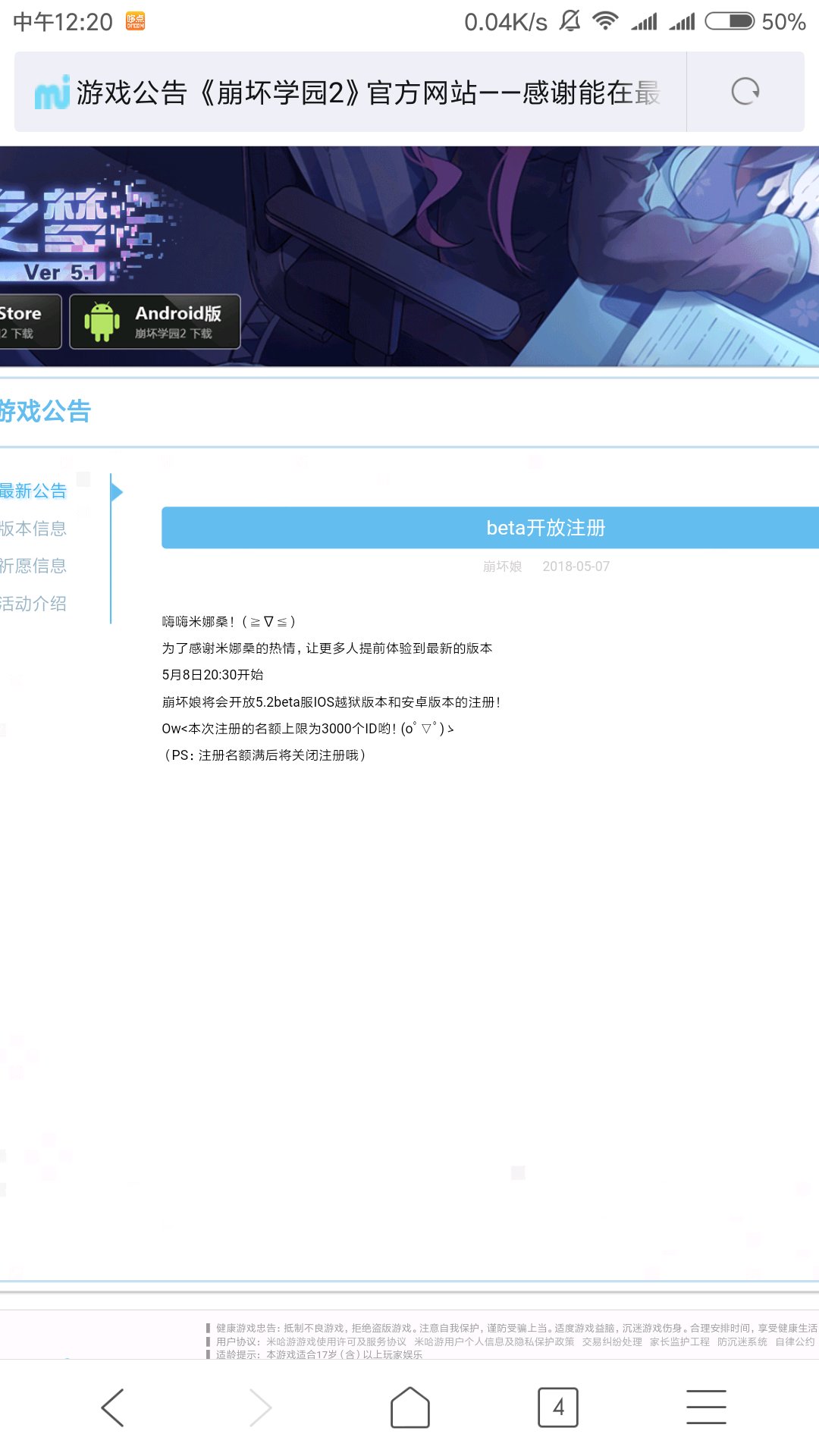Tap the muted bell notification icon
This screenshot has width=819, height=1456.
570,21
